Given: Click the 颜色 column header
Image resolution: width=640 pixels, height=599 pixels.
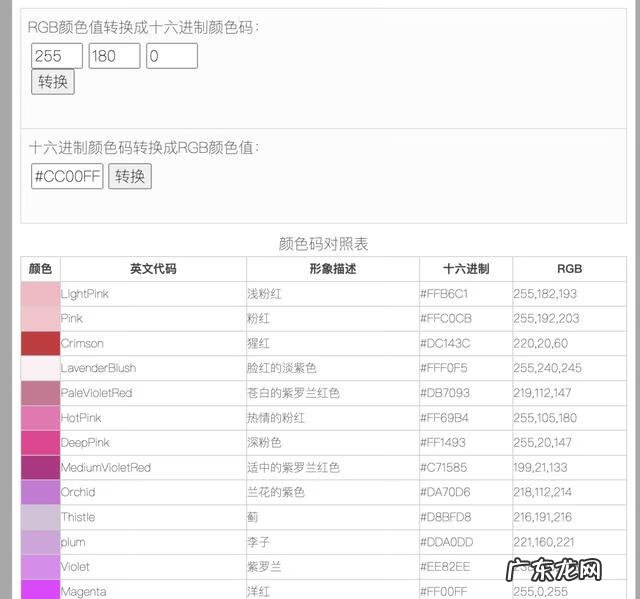Looking at the screenshot, I should [x=40, y=269].
